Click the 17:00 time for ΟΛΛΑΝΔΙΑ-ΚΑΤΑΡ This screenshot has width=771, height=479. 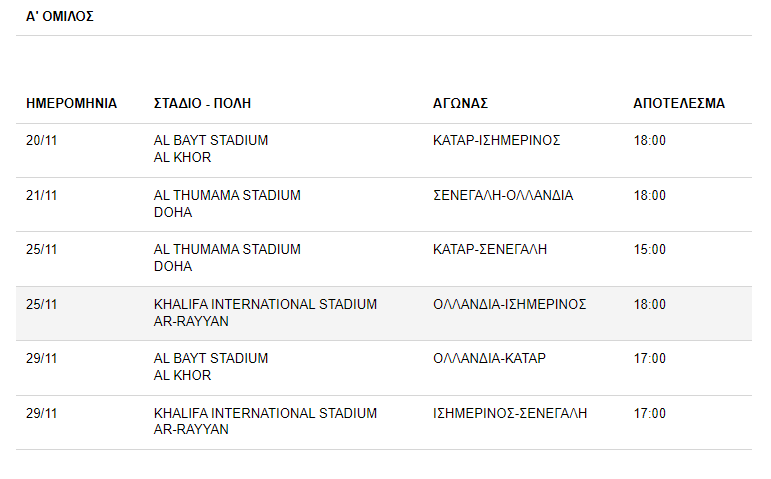tap(650, 359)
